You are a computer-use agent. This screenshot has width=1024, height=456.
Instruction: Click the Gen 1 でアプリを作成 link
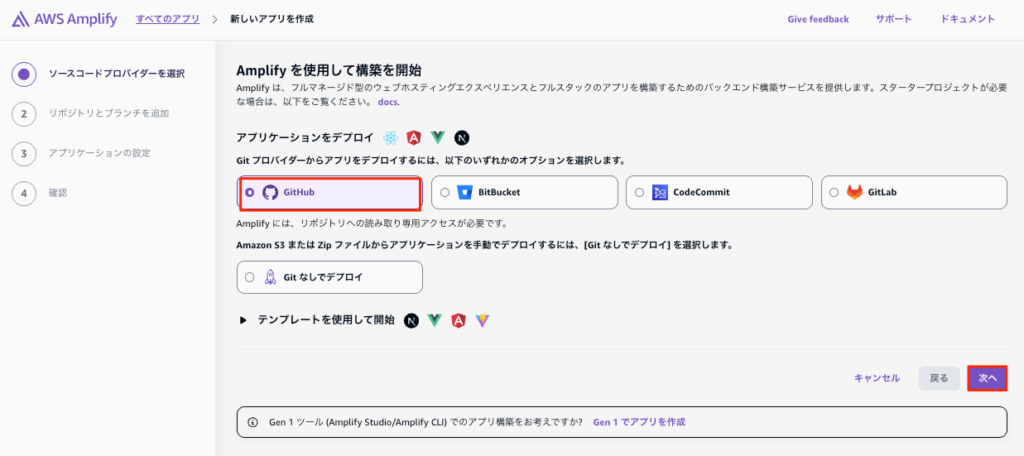tap(639, 422)
